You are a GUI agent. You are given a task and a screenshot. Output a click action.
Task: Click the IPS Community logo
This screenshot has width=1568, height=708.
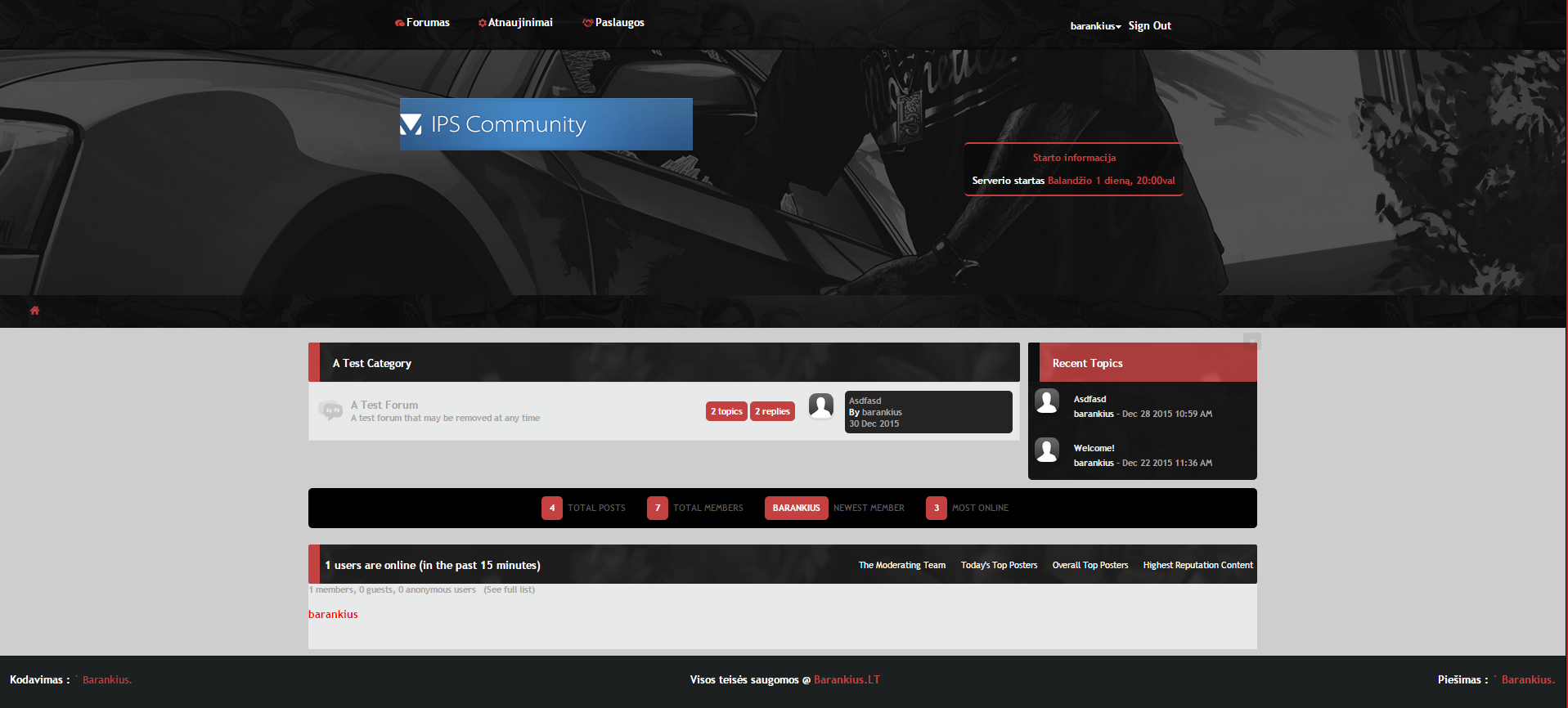546,124
